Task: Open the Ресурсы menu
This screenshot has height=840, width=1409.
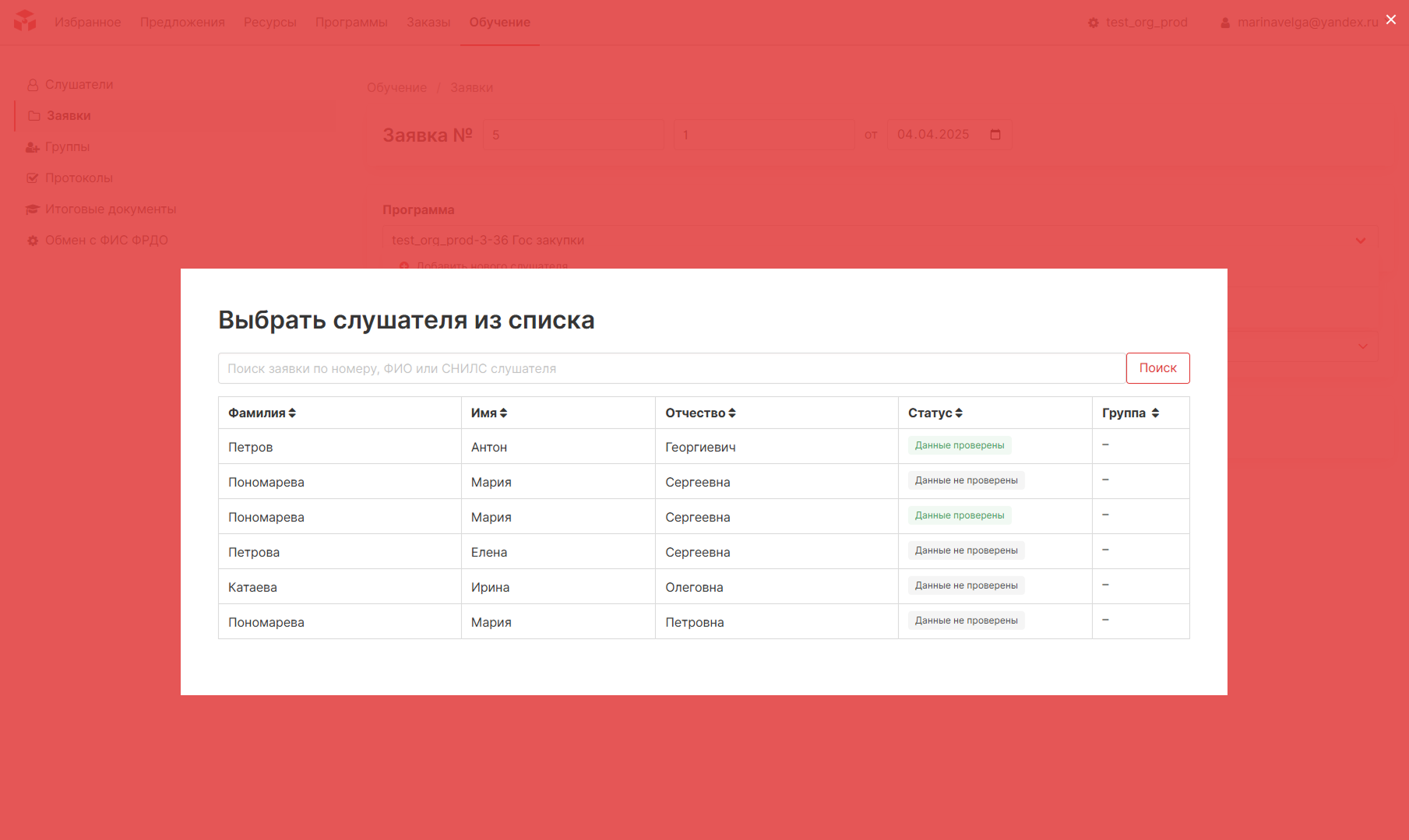Action: pyautogui.click(x=270, y=23)
